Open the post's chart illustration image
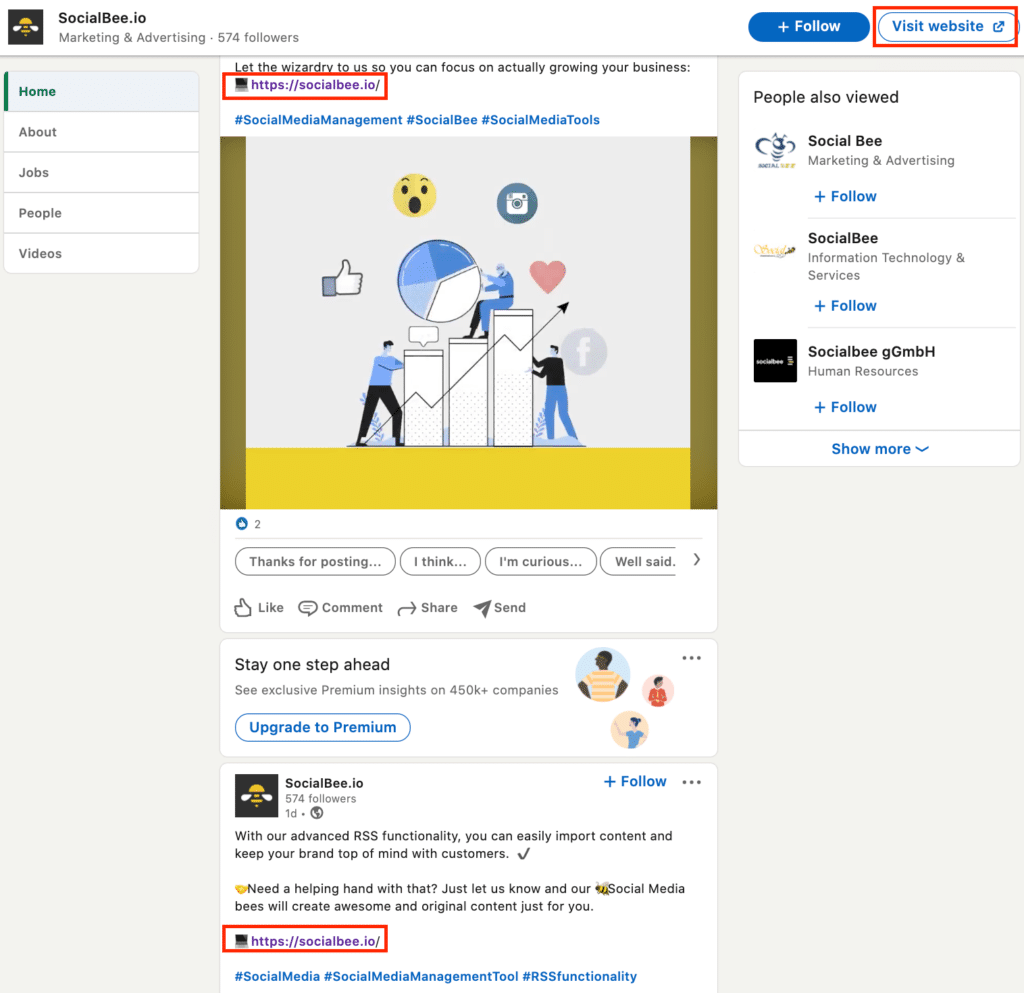 click(x=468, y=323)
